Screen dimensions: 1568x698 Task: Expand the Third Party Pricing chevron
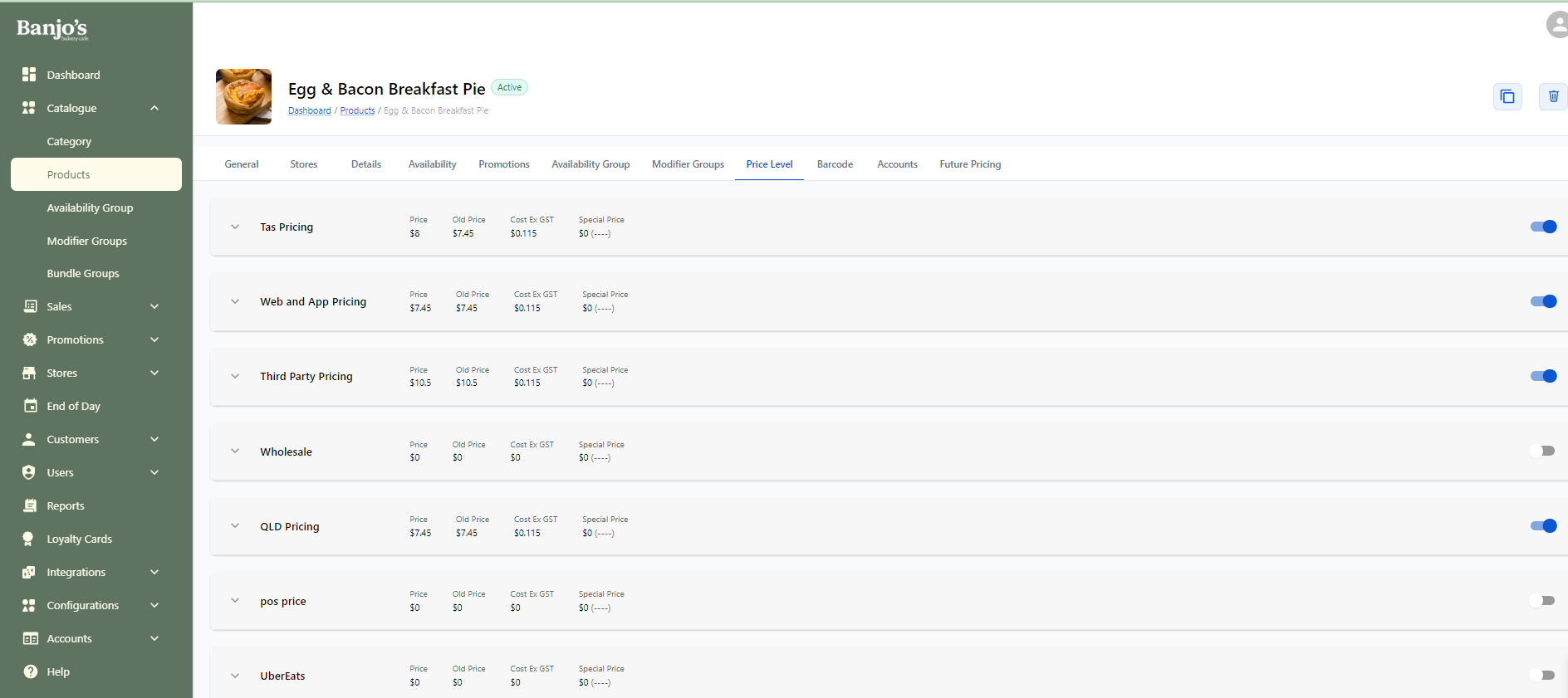click(235, 377)
